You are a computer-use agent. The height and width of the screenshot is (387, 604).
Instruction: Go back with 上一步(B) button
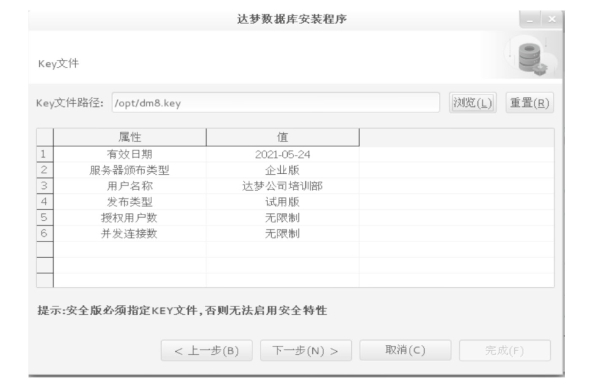point(206,350)
